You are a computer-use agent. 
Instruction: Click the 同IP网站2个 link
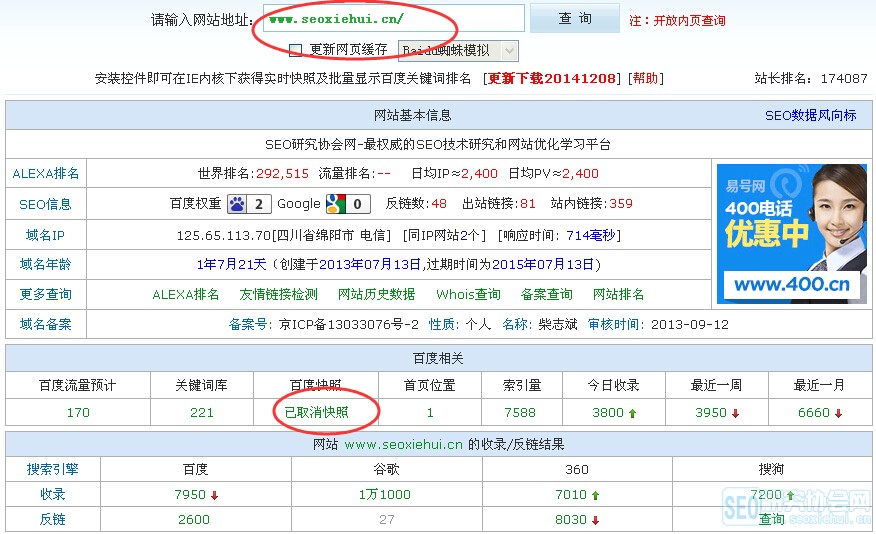[444, 235]
